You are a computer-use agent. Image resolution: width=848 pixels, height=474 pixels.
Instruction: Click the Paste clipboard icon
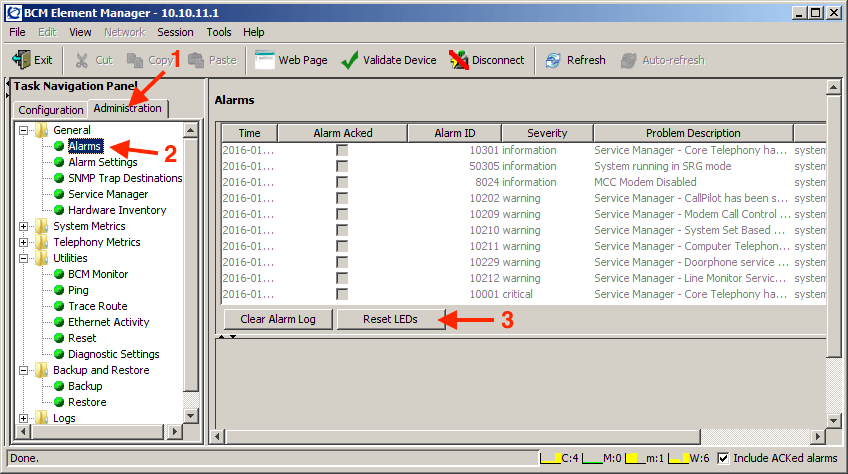[x=196, y=60]
